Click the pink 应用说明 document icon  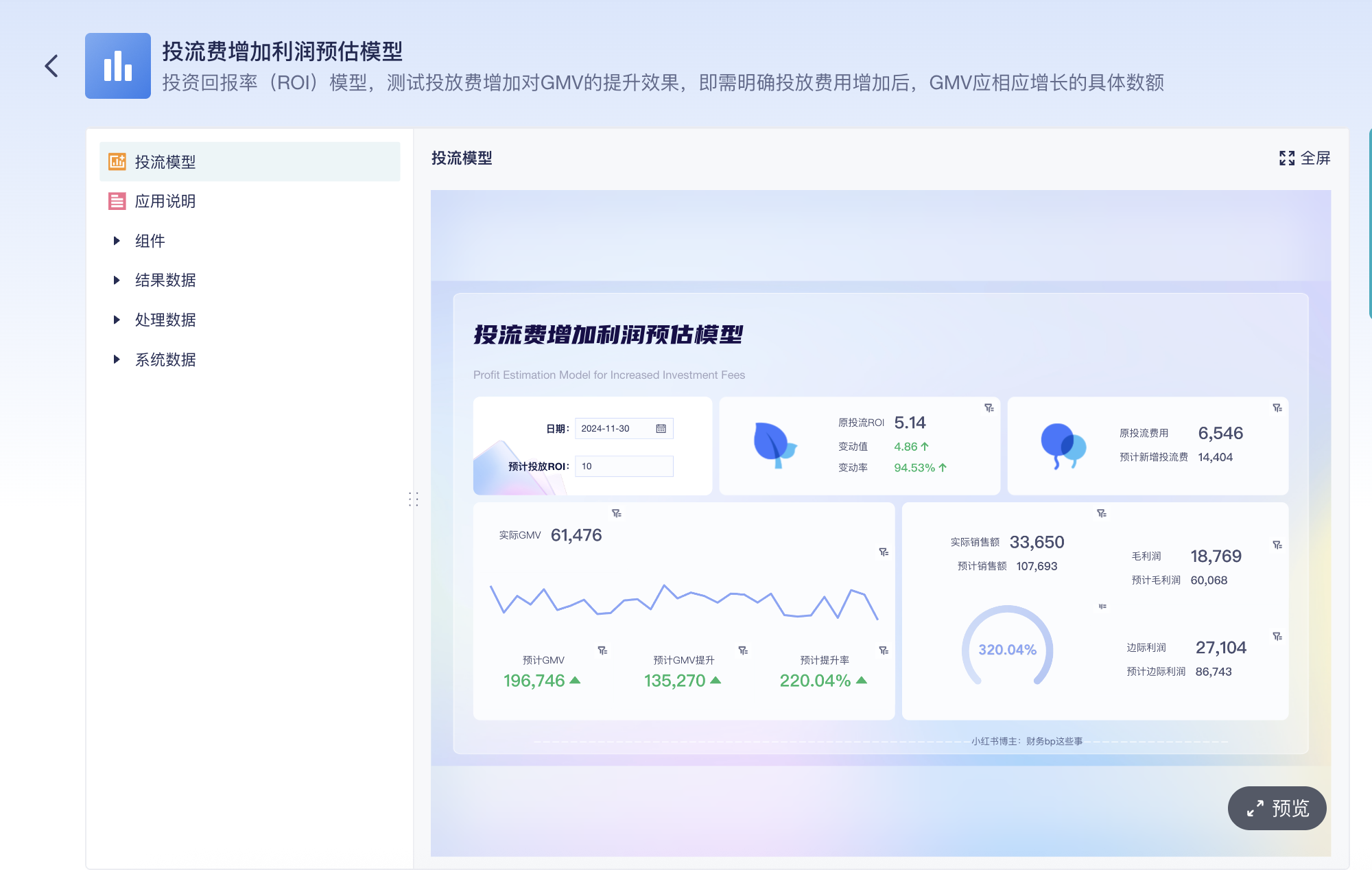[118, 200]
